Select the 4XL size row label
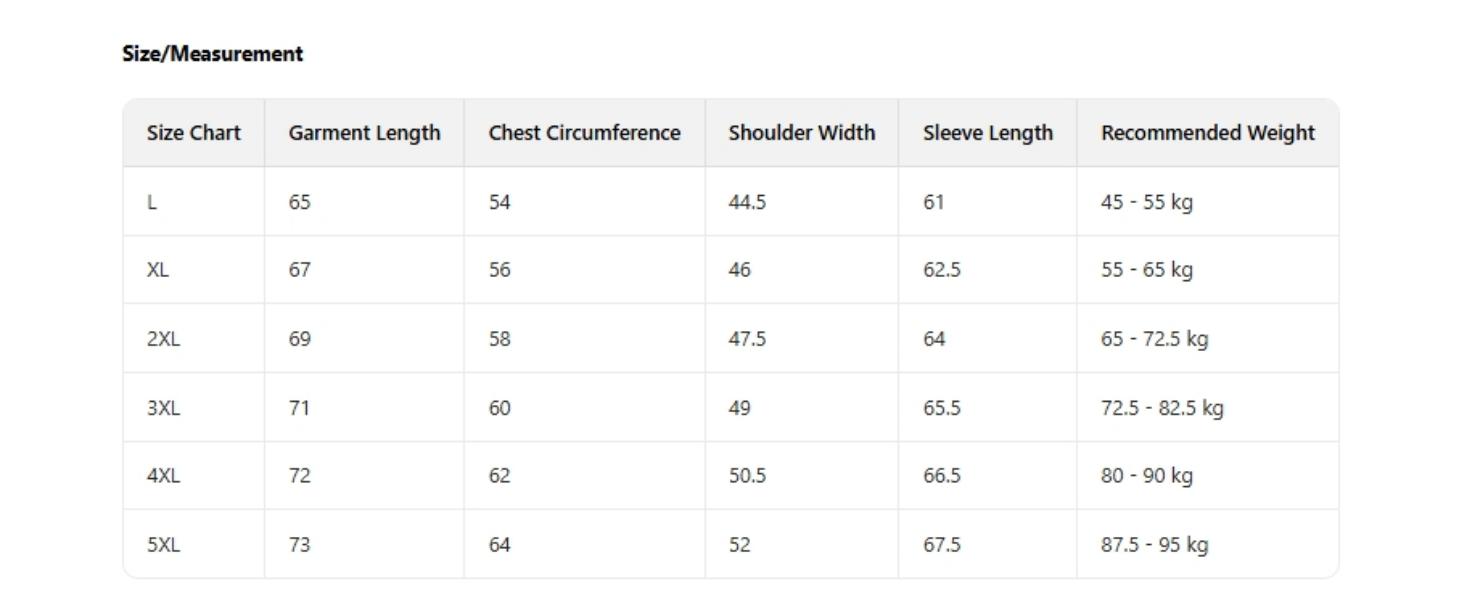Image resolution: width=1467 pixels, height=600 pixels. (163, 476)
